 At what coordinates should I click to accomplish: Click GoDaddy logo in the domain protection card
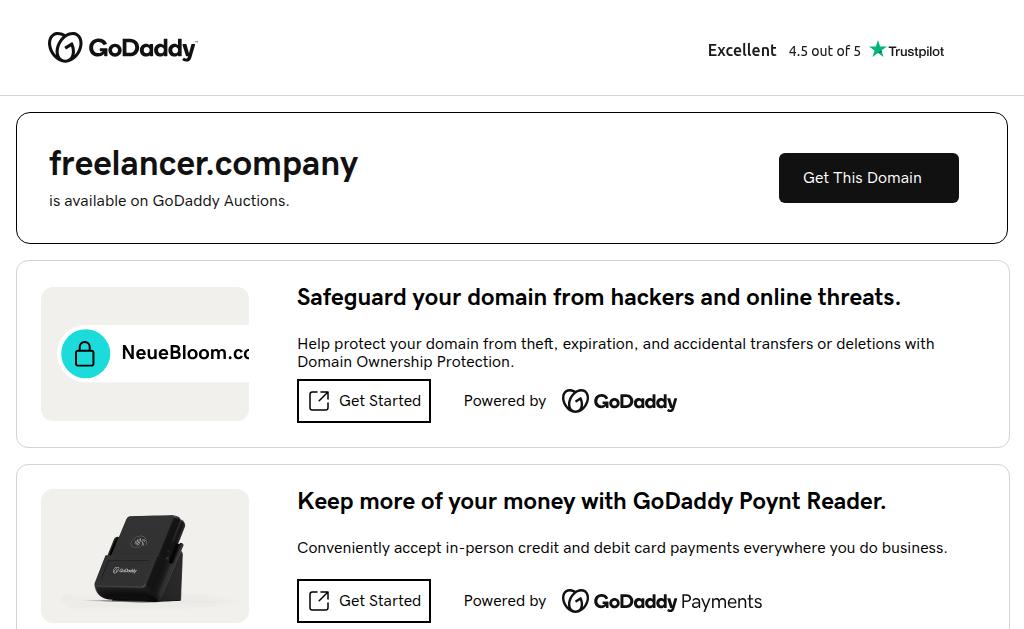tap(619, 401)
